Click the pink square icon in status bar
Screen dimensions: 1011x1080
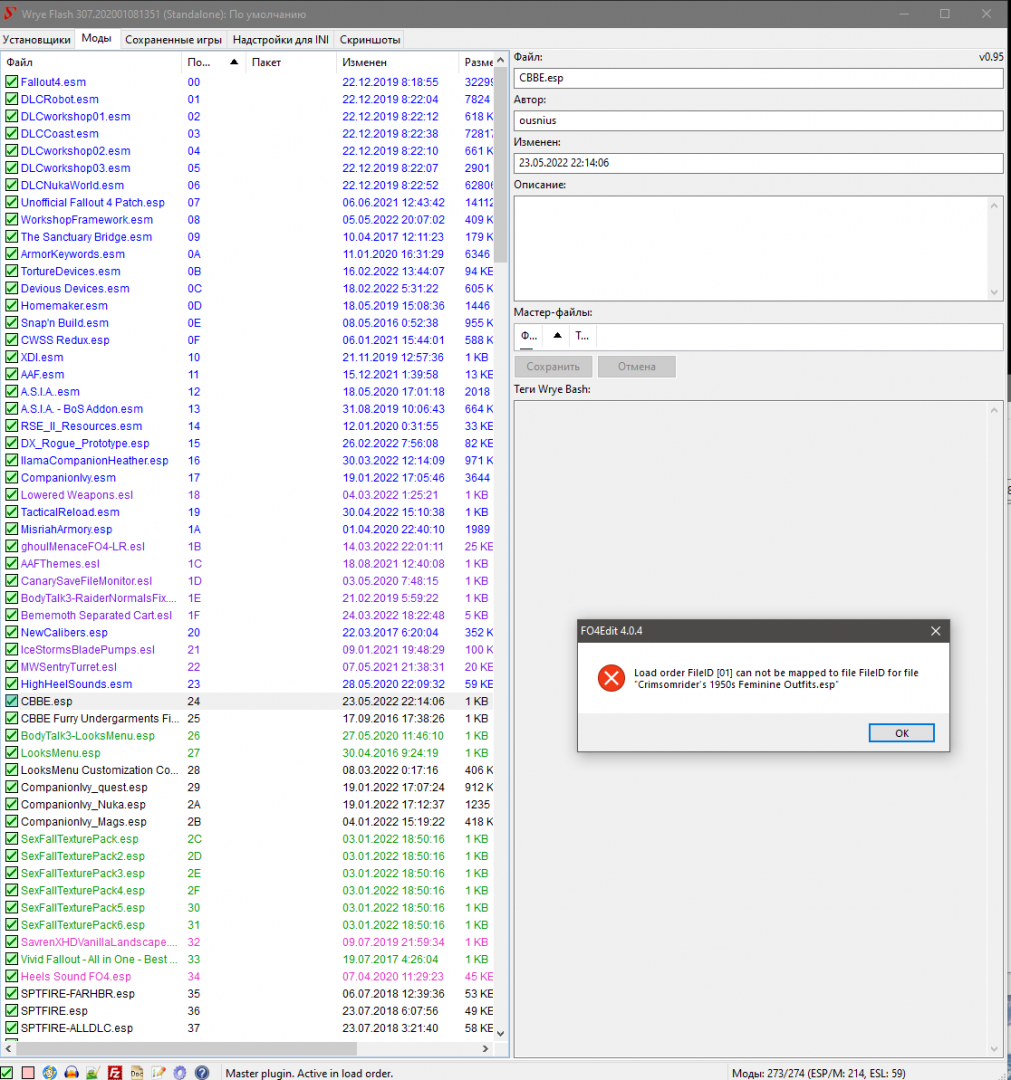(x=29, y=1072)
